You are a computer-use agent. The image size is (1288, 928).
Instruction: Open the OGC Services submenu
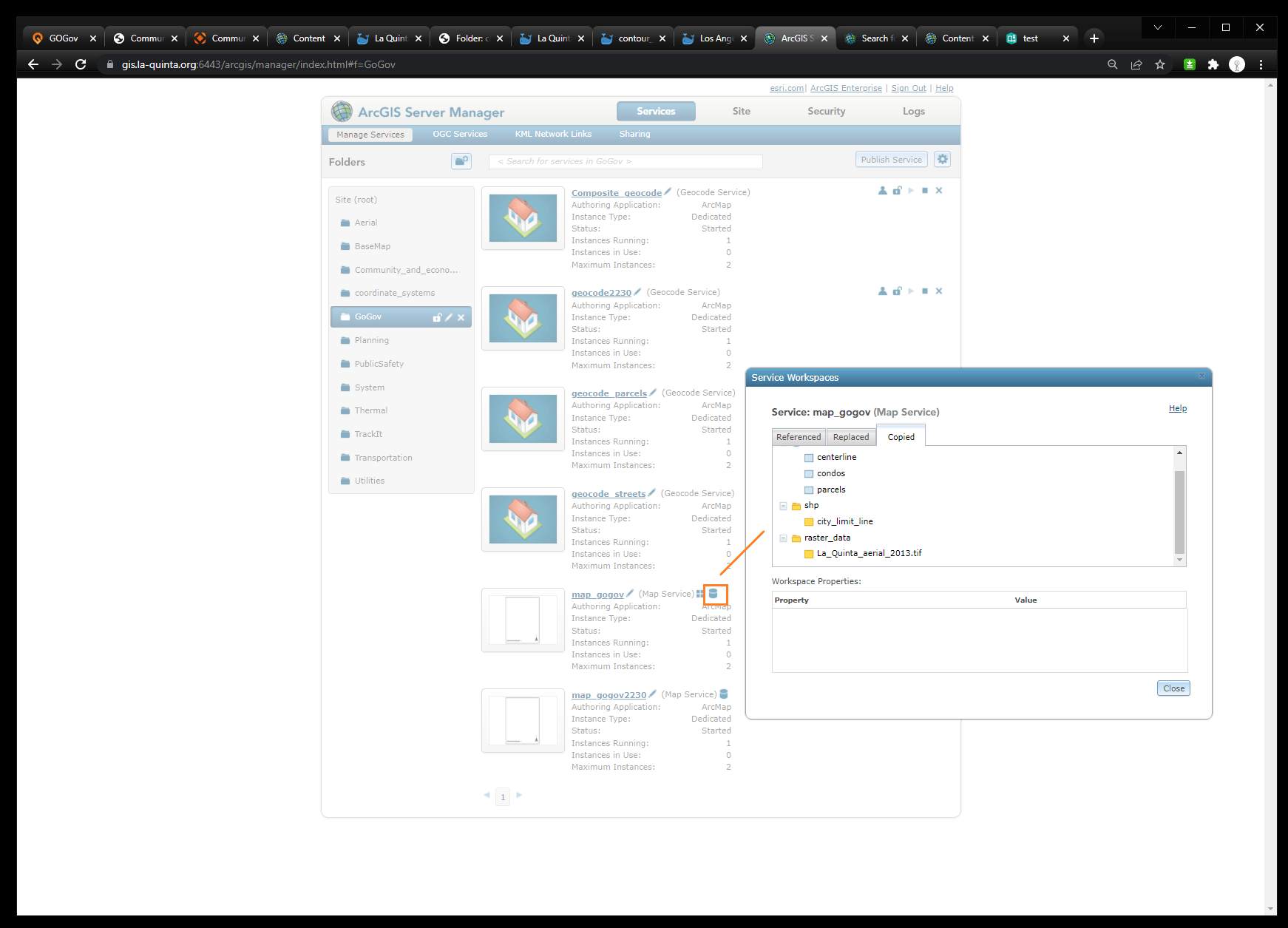pos(460,134)
